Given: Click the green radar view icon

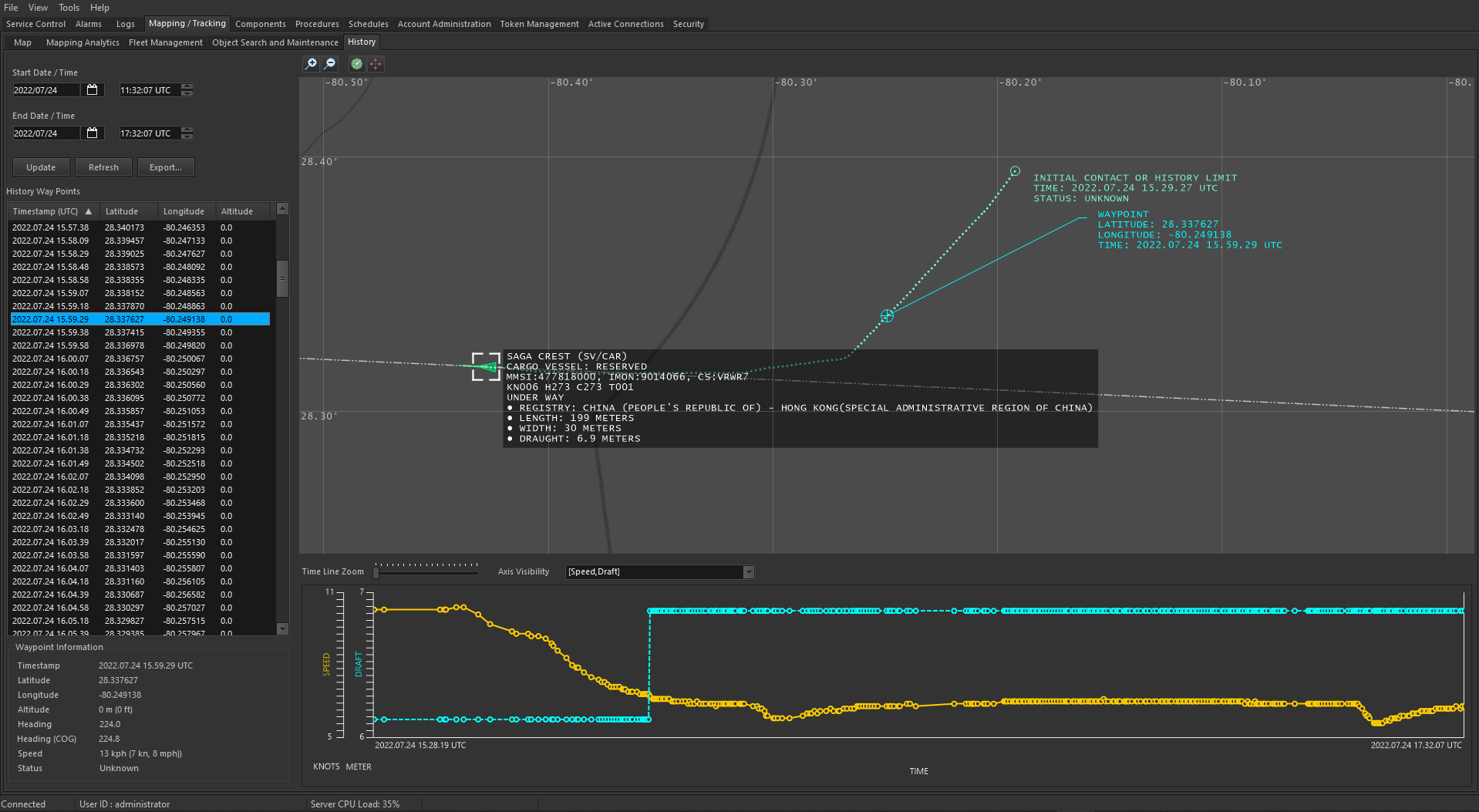Looking at the screenshot, I should [x=356, y=64].
